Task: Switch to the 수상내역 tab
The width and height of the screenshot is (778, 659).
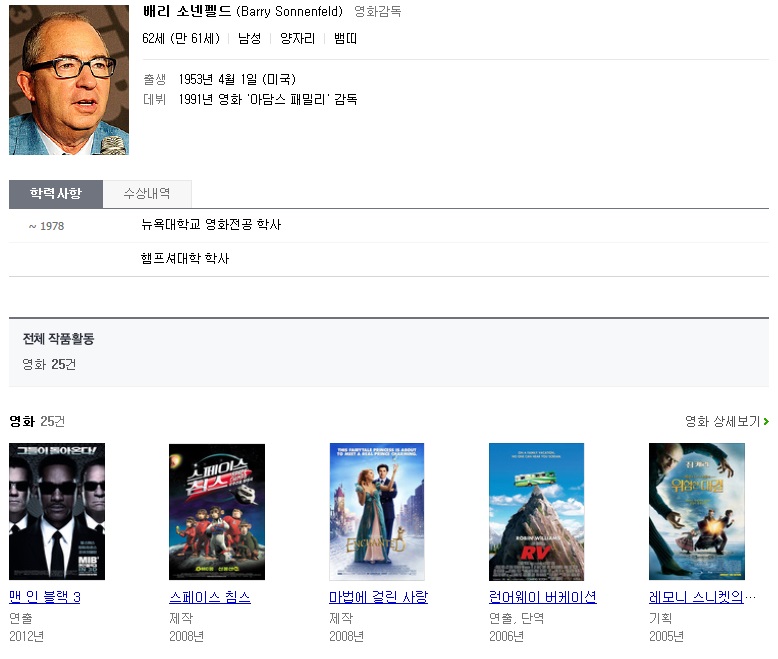Action: coord(147,194)
